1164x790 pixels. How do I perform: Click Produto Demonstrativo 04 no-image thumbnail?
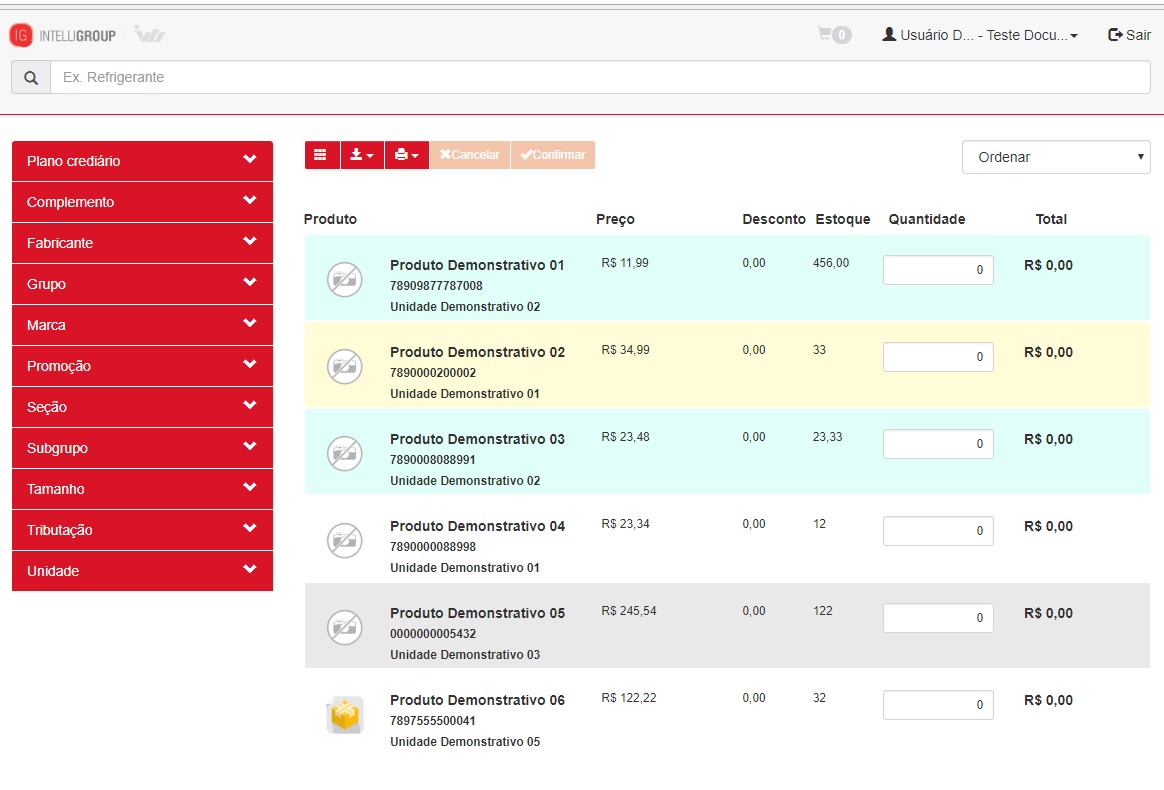pos(344,541)
